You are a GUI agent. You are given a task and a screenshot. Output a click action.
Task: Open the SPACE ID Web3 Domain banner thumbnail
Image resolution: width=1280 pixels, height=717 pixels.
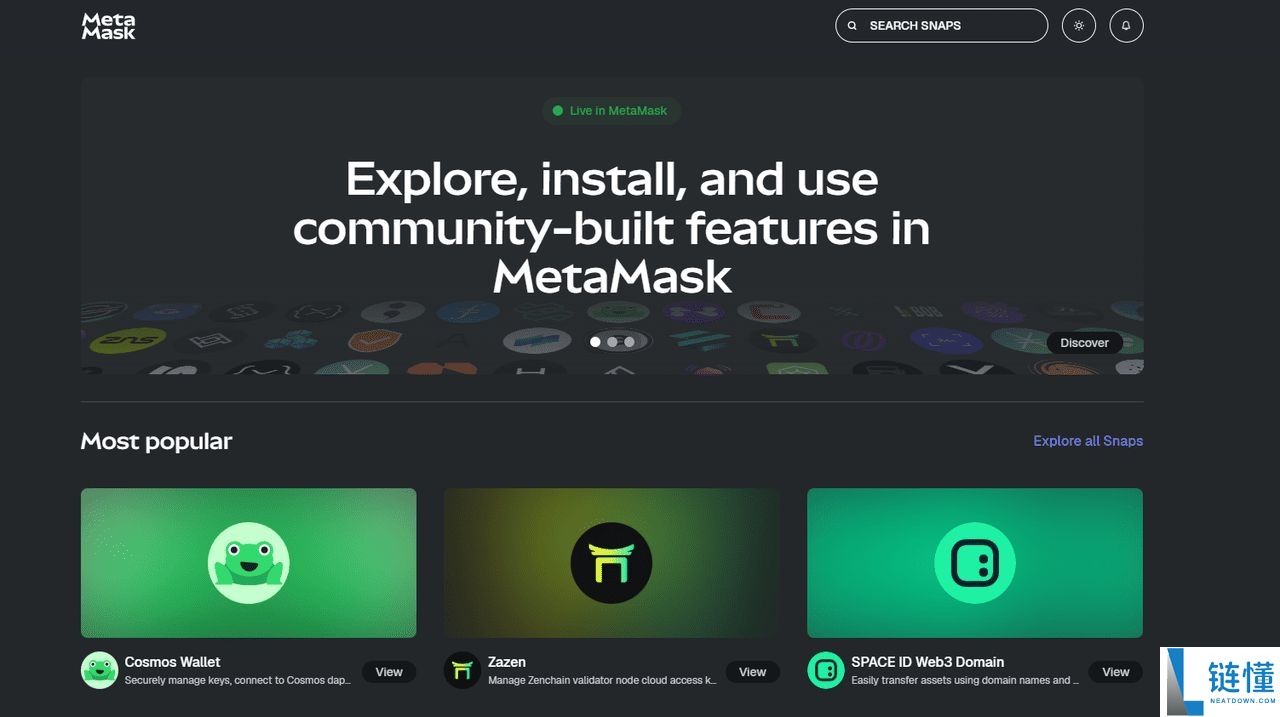975,563
